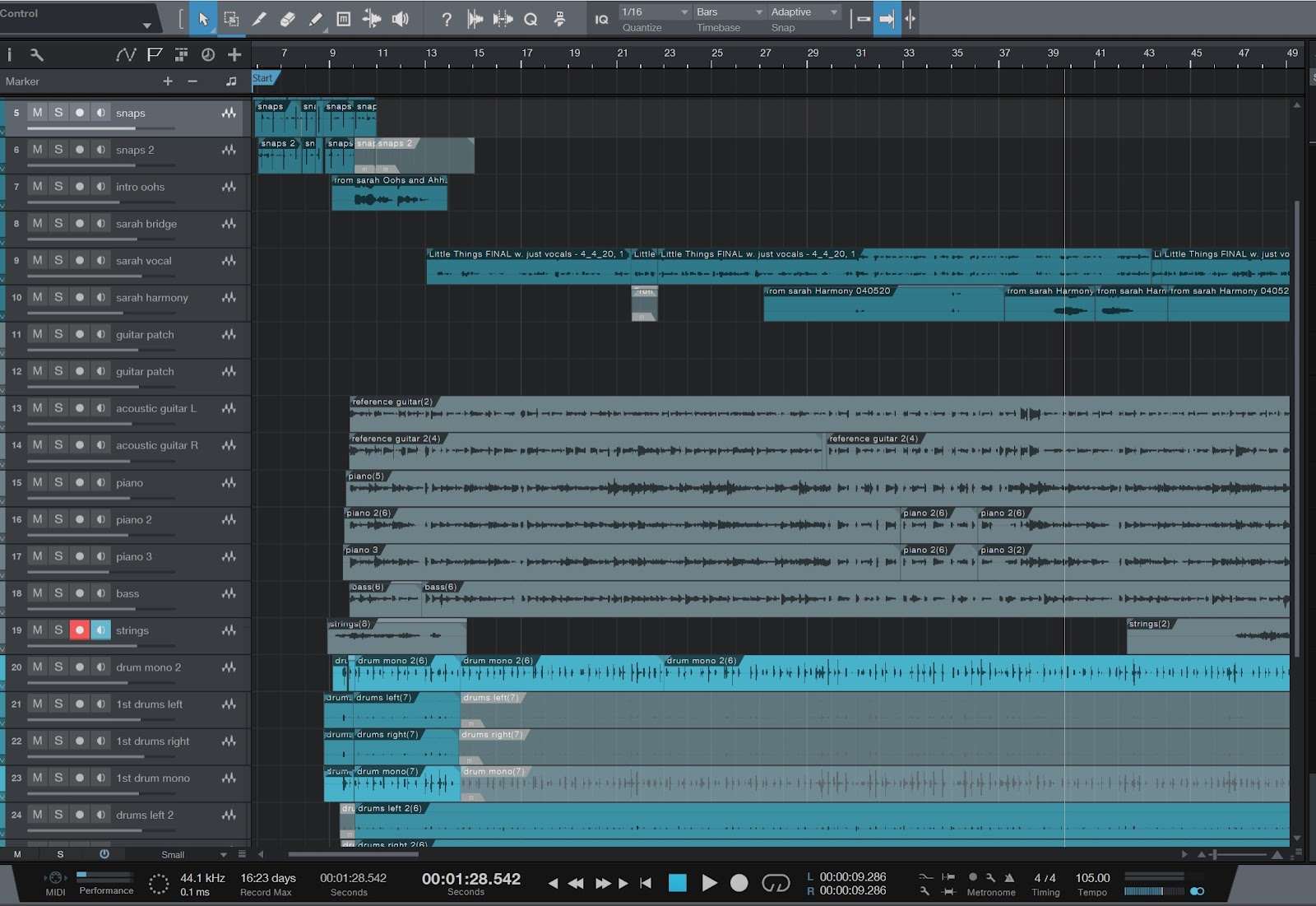
Task: Select the Split tool
Action: tap(259, 19)
